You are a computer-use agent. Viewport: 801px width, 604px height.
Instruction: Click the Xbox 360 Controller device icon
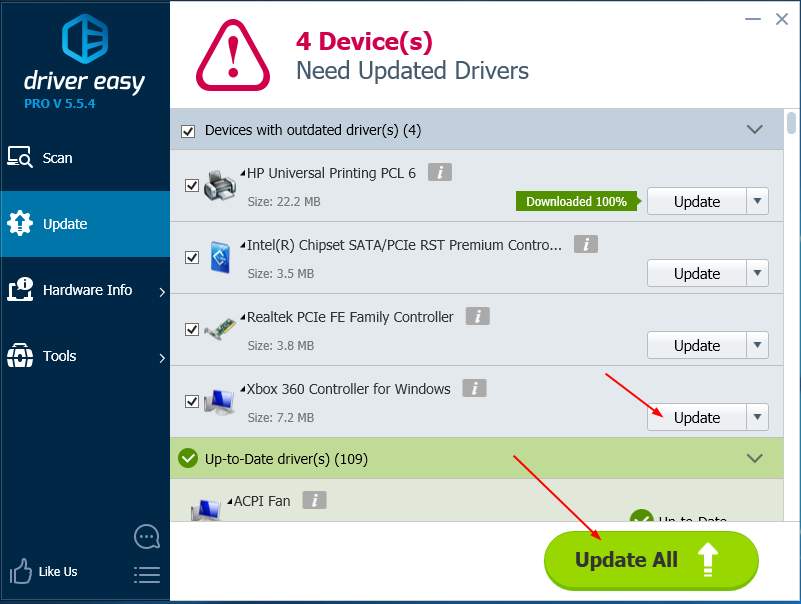click(x=220, y=401)
